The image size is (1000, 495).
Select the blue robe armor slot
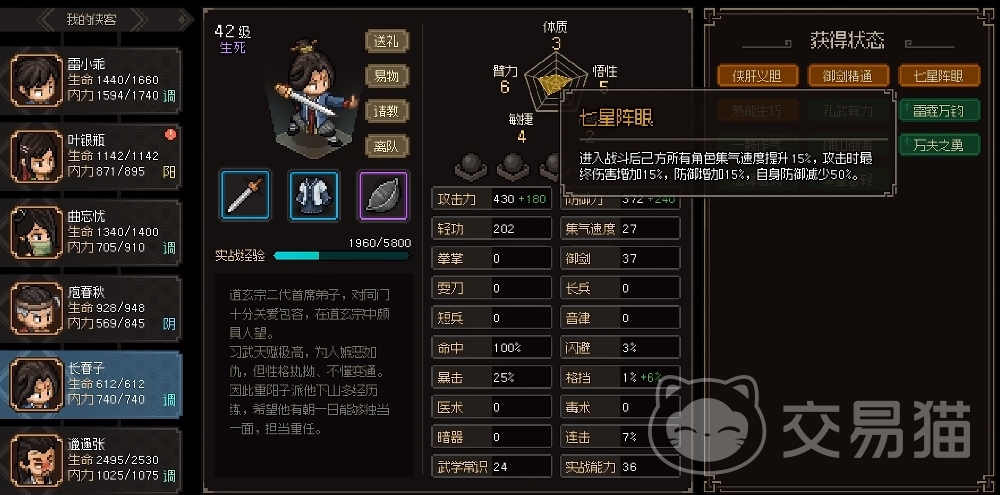coord(313,195)
